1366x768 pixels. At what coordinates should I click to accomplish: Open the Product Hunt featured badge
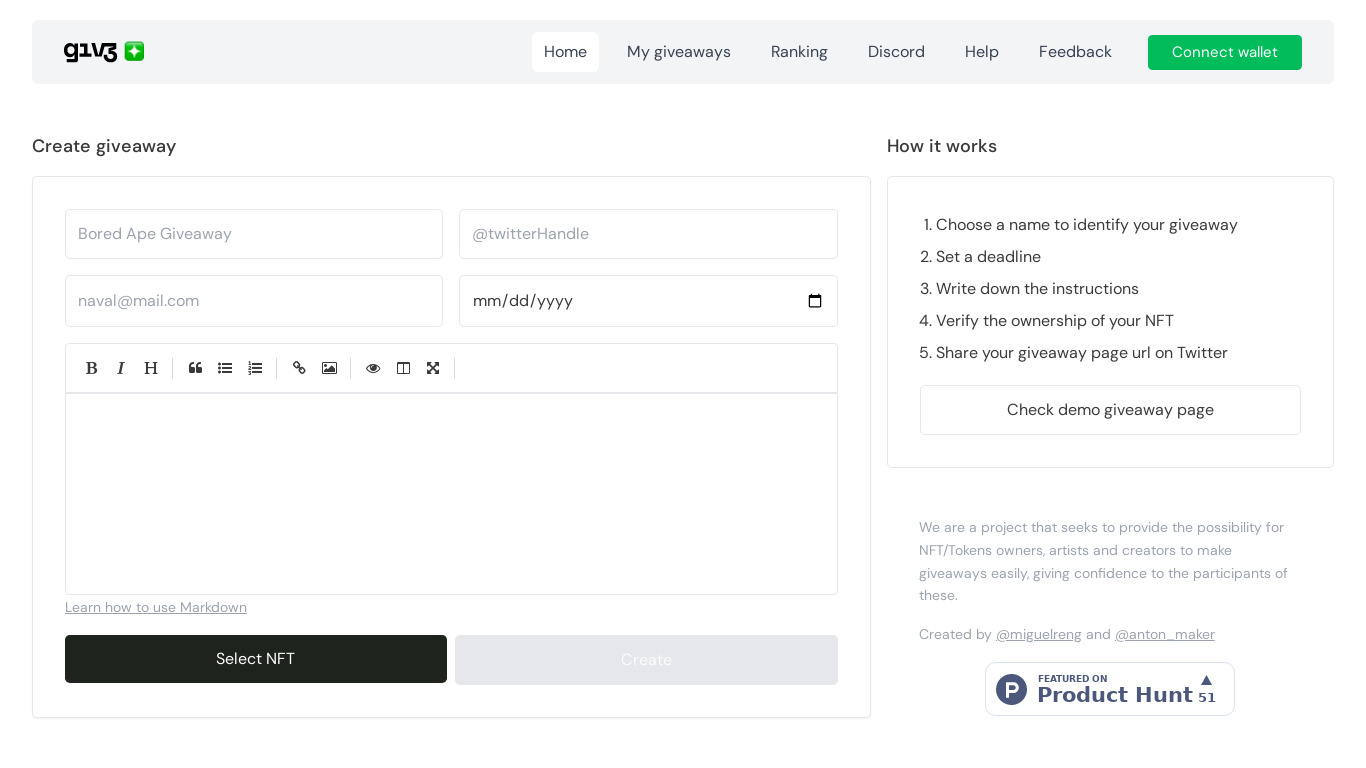click(1109, 689)
